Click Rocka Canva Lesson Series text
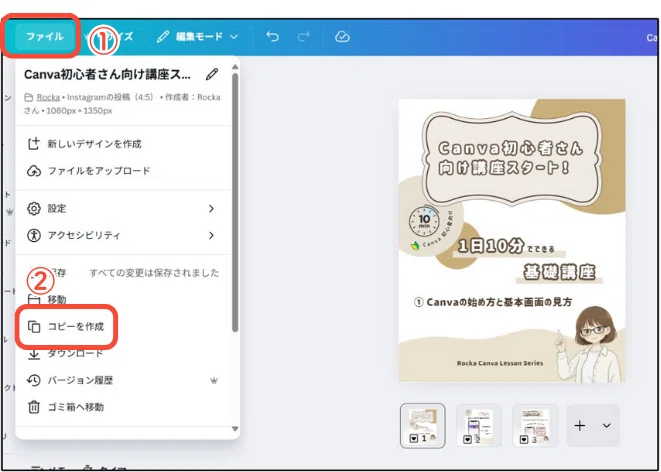Screen dimensions: 661x472 (500, 363)
